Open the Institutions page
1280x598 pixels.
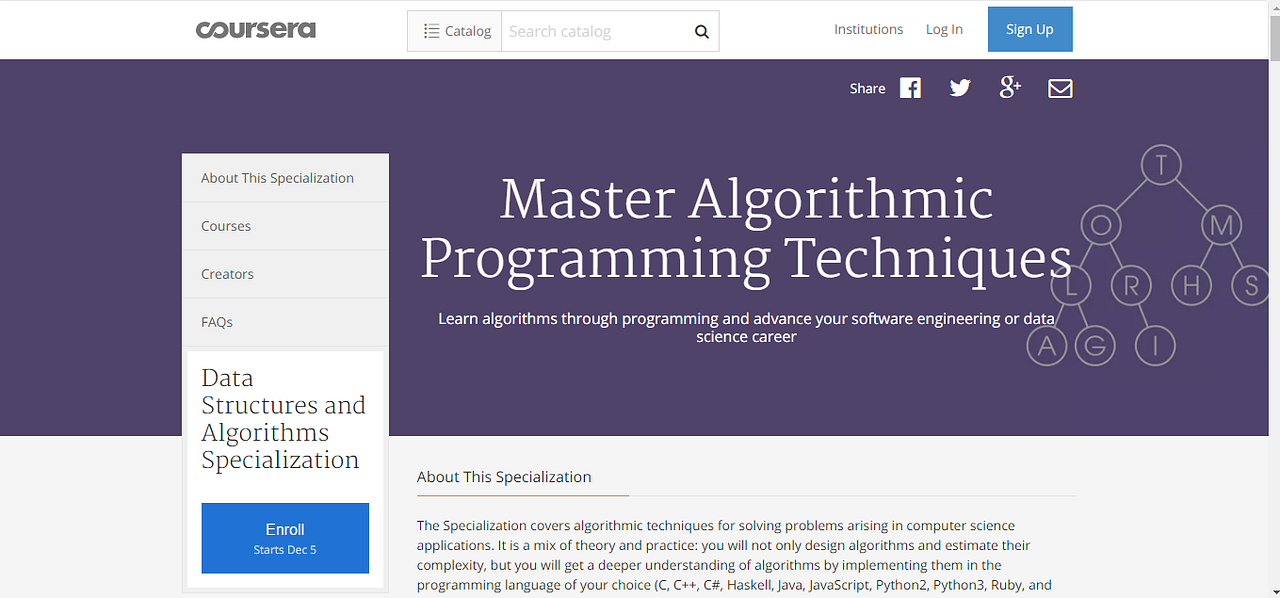click(868, 28)
